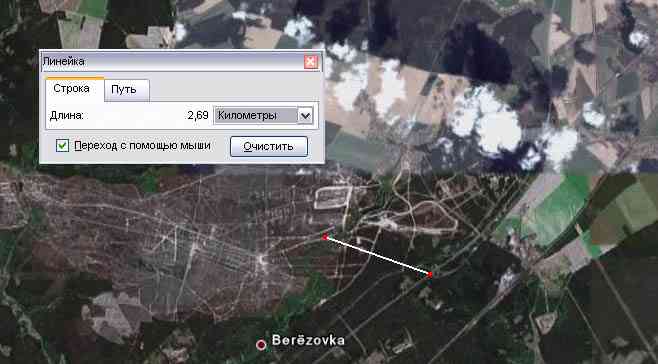This screenshot has height=364, width=658.
Task: Click the middle of the white ruler line
Action: (x=378, y=256)
